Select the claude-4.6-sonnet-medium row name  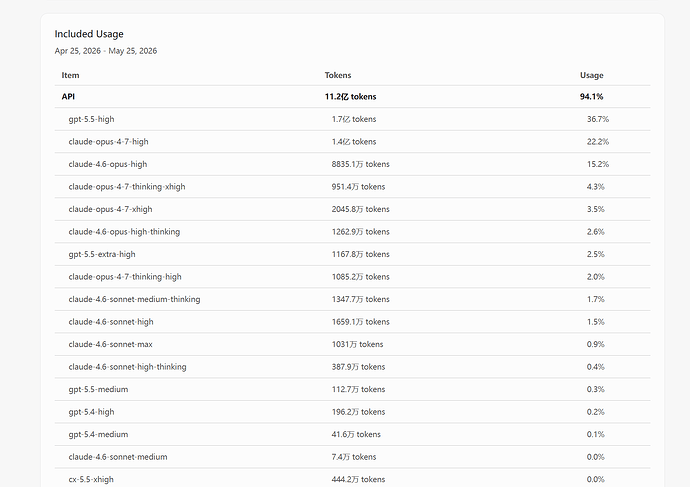[x=118, y=457]
